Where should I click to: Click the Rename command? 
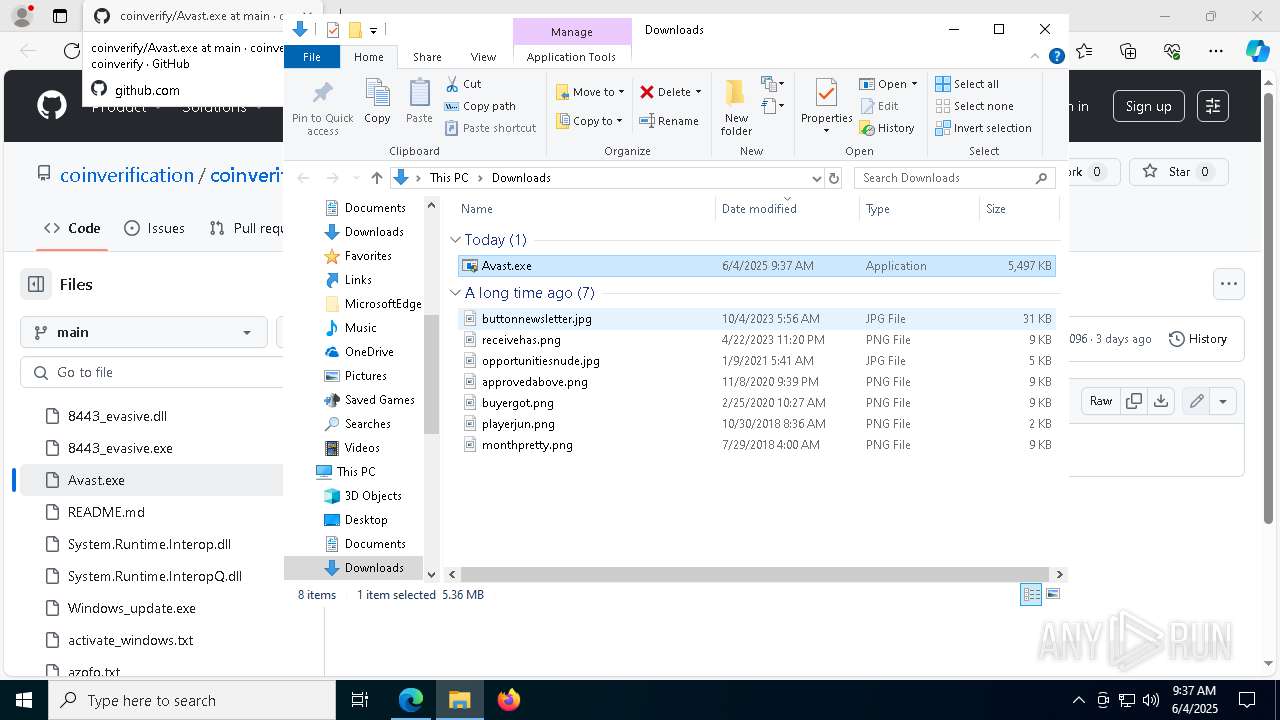tap(669, 121)
